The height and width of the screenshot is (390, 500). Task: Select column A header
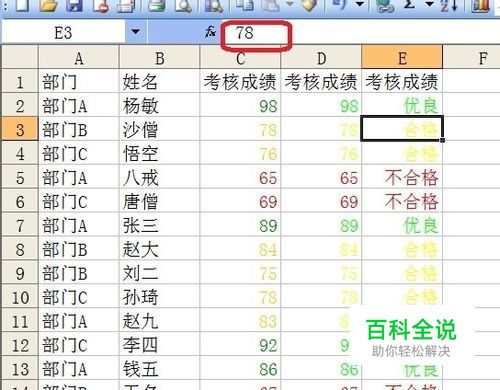[x=79, y=57]
